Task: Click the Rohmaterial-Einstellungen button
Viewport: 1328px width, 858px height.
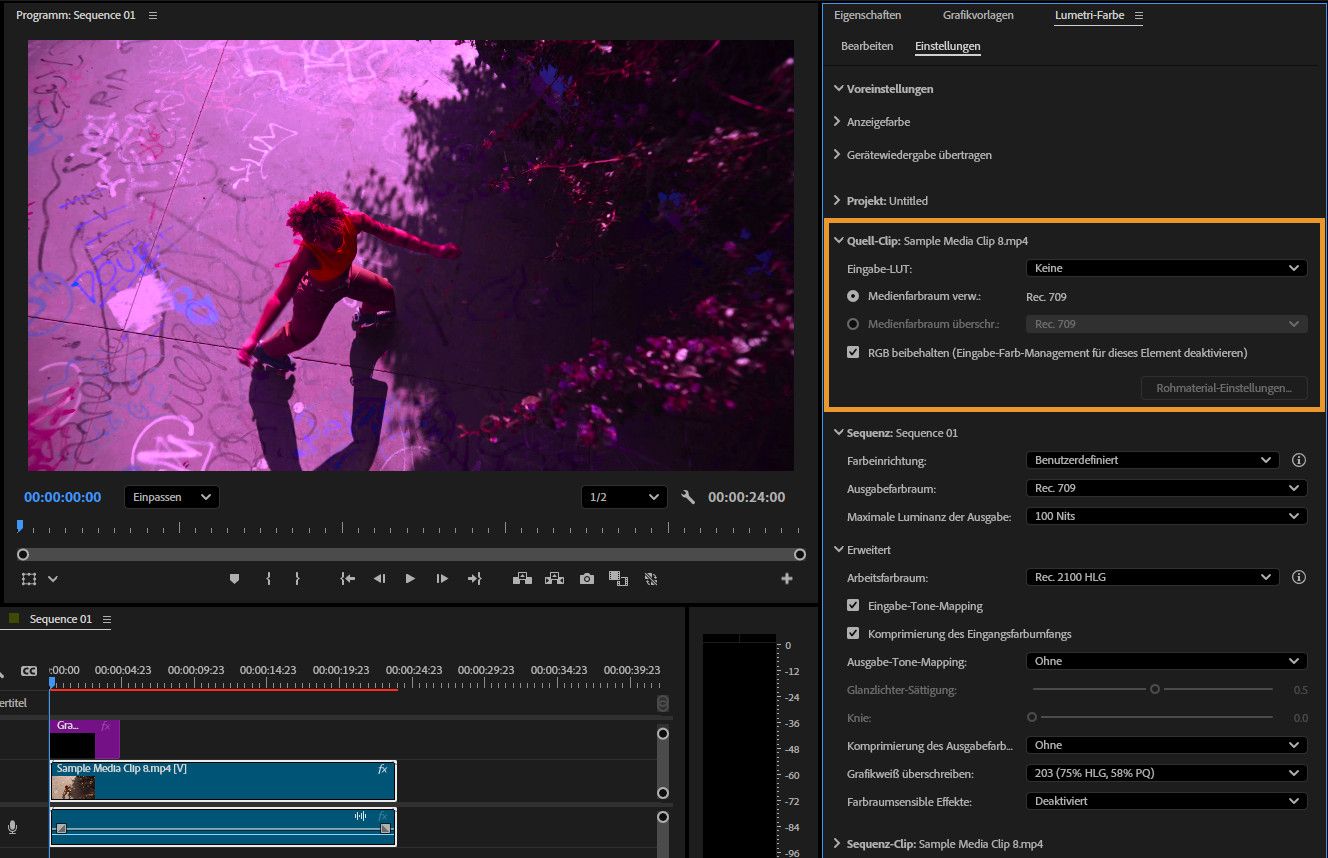Action: [1223, 388]
